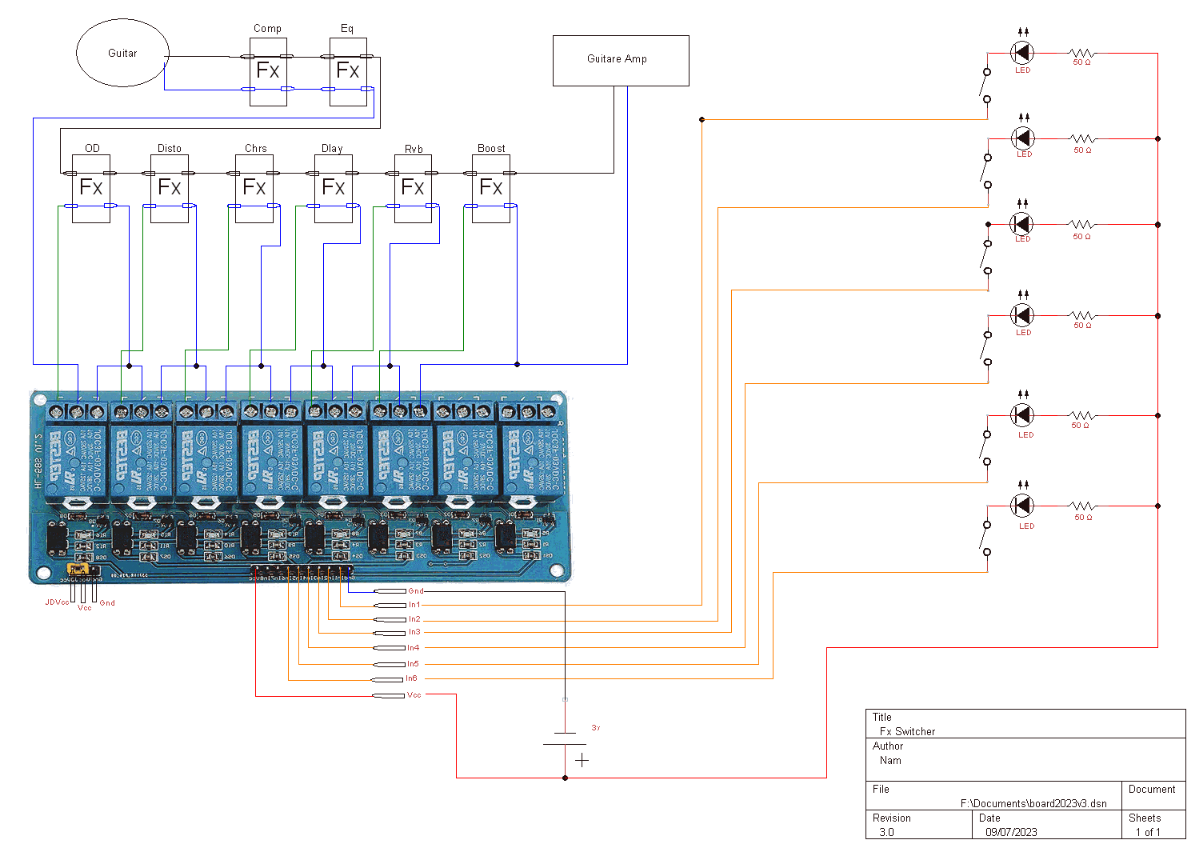Screen dimensions: 1195x848
Task: Select the Dlay Fx block
Action: (x=333, y=189)
